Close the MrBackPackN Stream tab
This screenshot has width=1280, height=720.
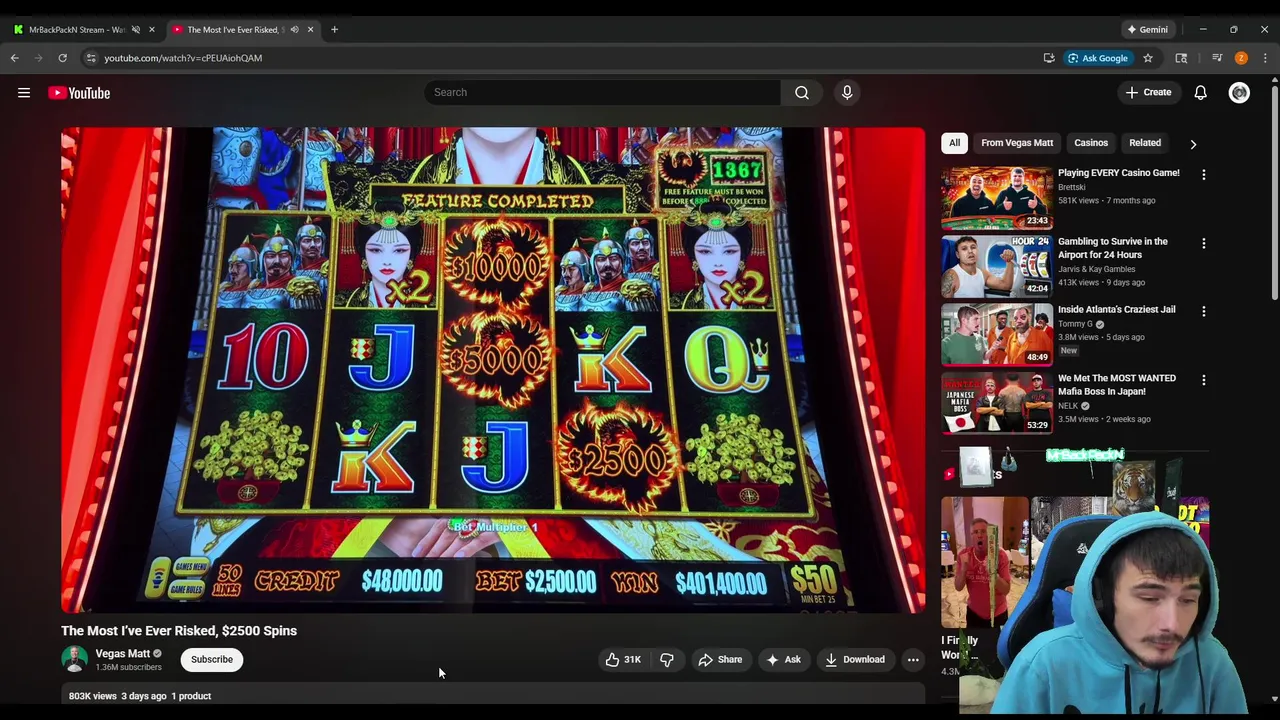point(152,29)
